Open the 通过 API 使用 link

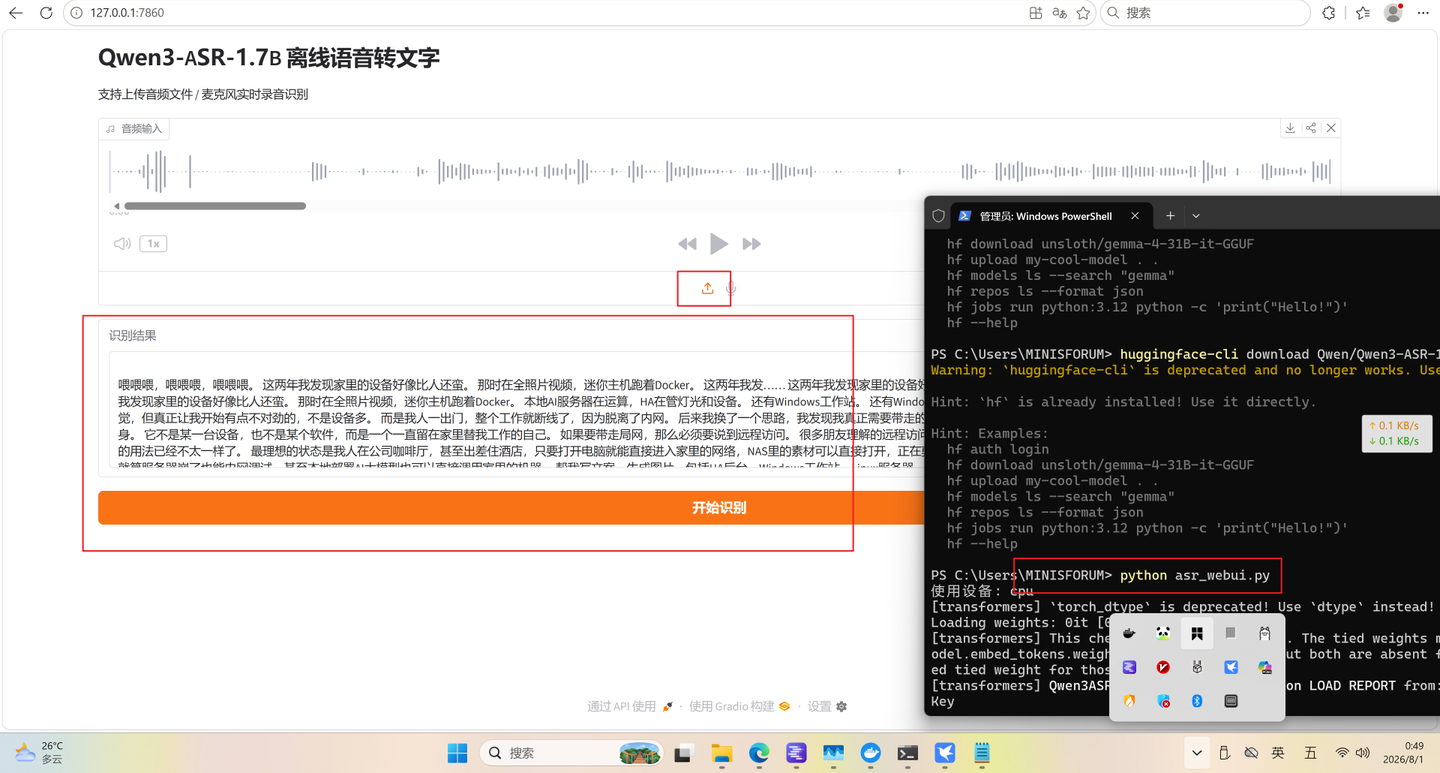tap(630, 706)
